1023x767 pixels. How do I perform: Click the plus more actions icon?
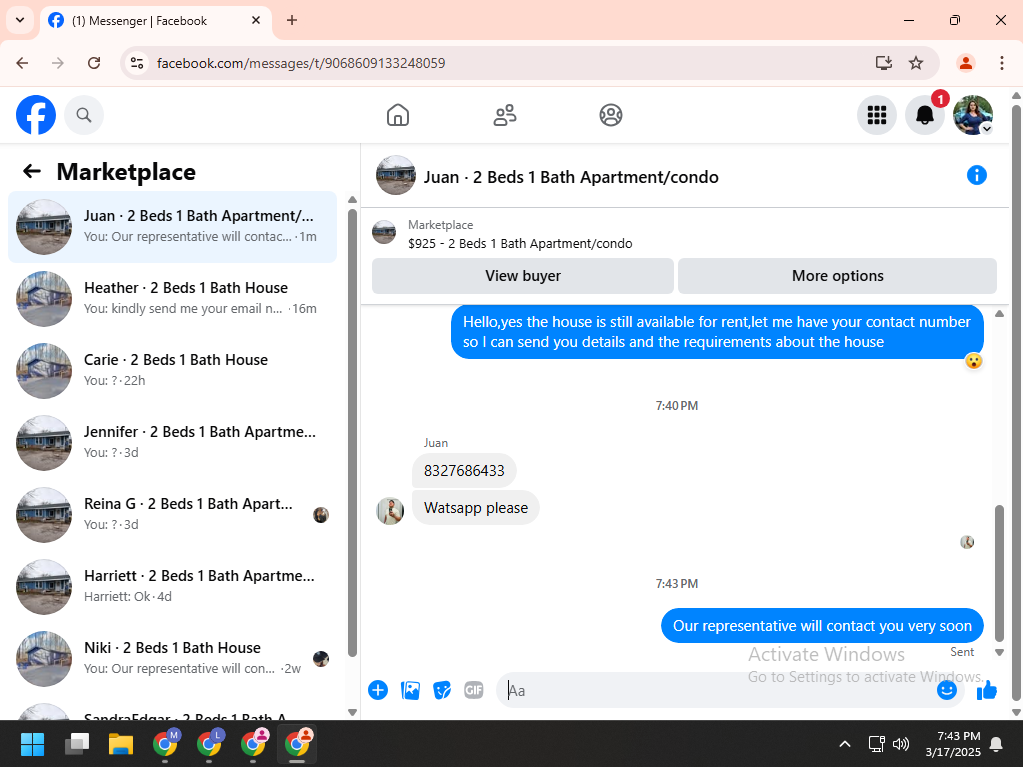click(x=378, y=690)
